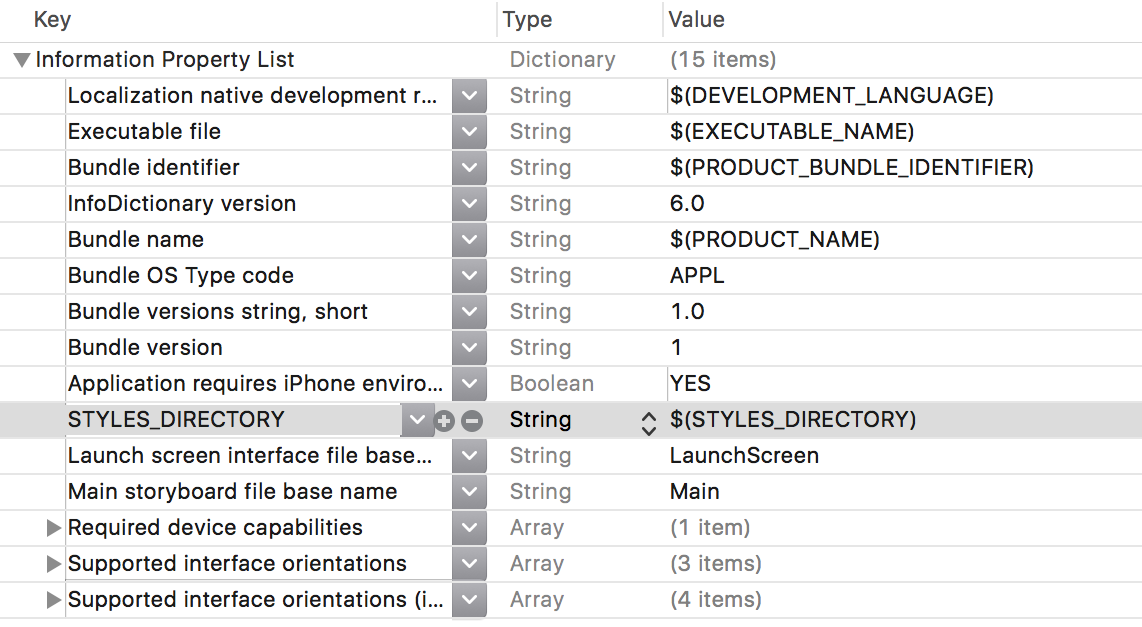Viewport: 1142px width, 627px height.
Task: Click the Value column header
Action: 696,20
